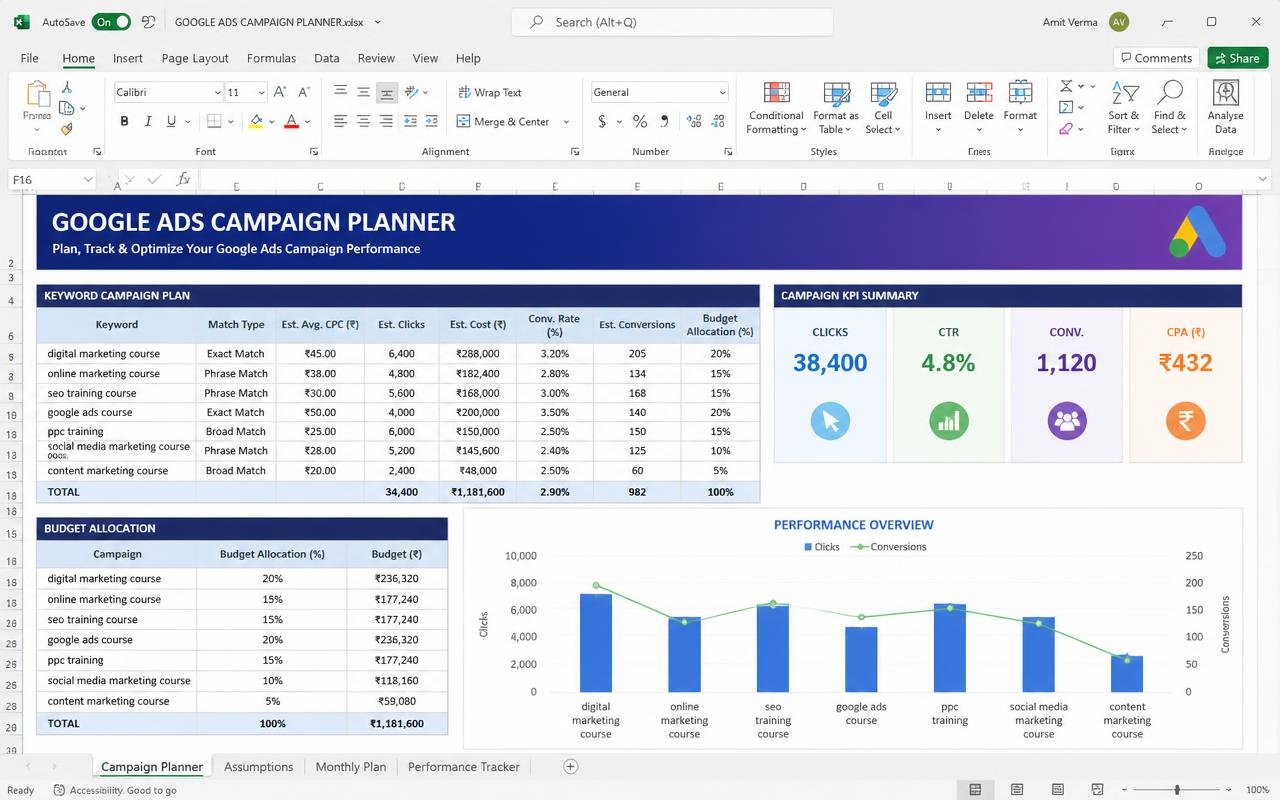Viewport: 1280px width, 800px height.
Task: Click the Middle Align icon
Action: [363, 92]
